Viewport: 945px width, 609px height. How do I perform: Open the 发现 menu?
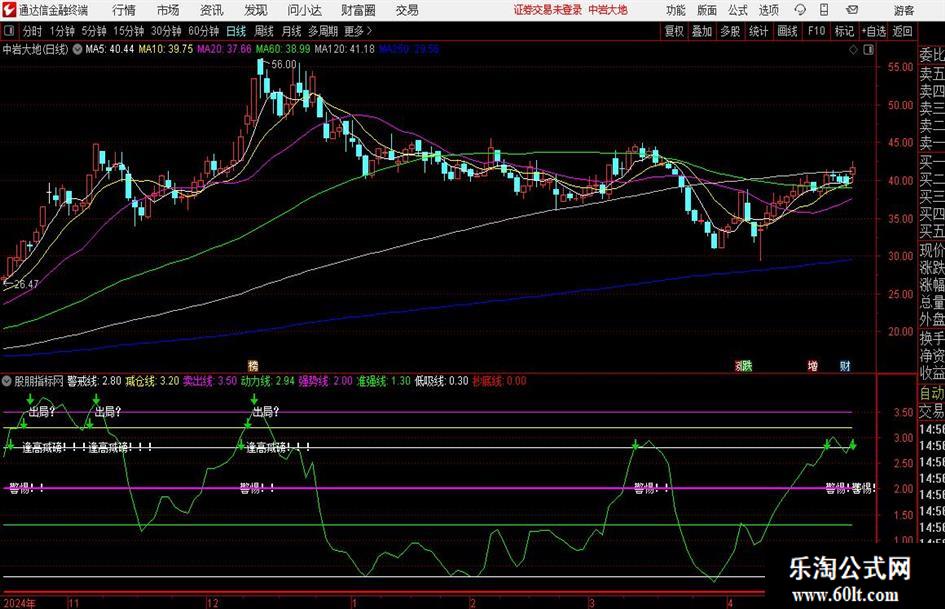[256, 10]
